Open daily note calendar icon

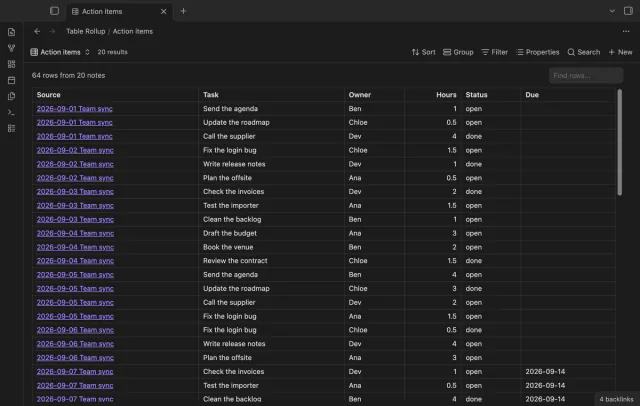coord(11,80)
